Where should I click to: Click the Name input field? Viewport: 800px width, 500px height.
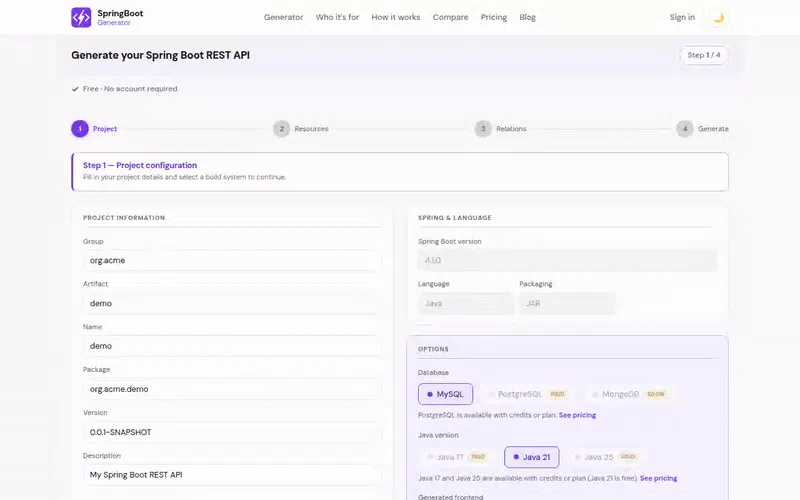click(x=232, y=346)
